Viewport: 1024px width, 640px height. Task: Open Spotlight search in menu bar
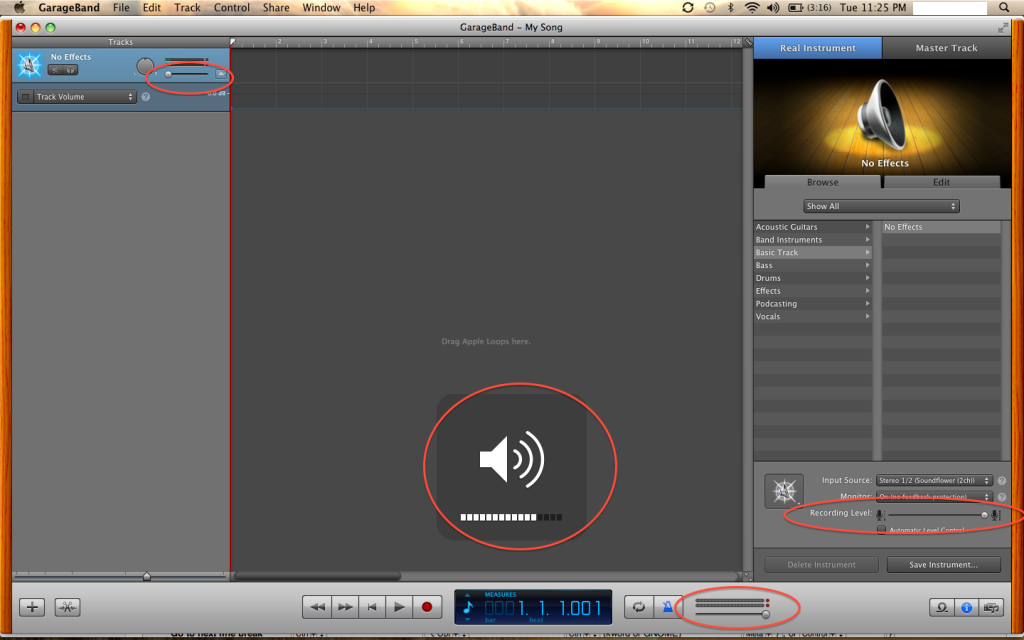(1004, 8)
